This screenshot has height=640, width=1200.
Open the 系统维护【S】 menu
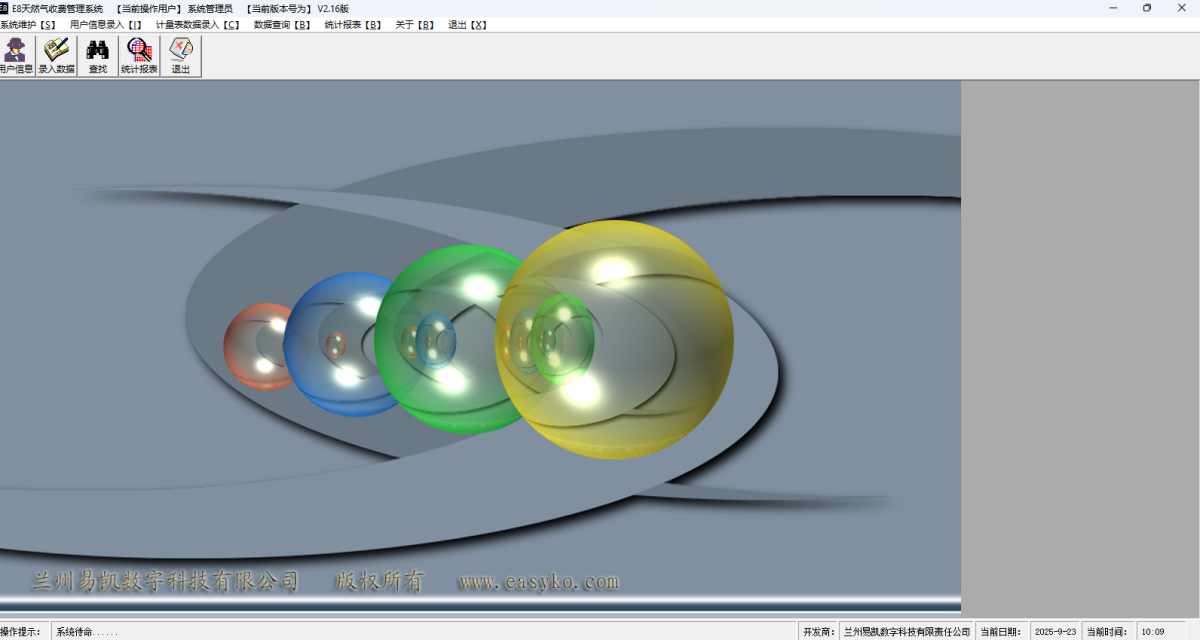click(28, 25)
